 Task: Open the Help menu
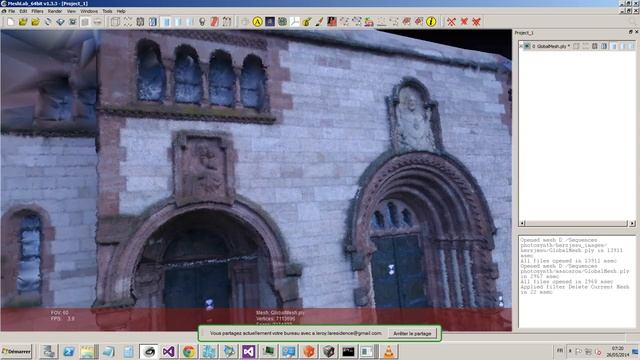(121, 11)
